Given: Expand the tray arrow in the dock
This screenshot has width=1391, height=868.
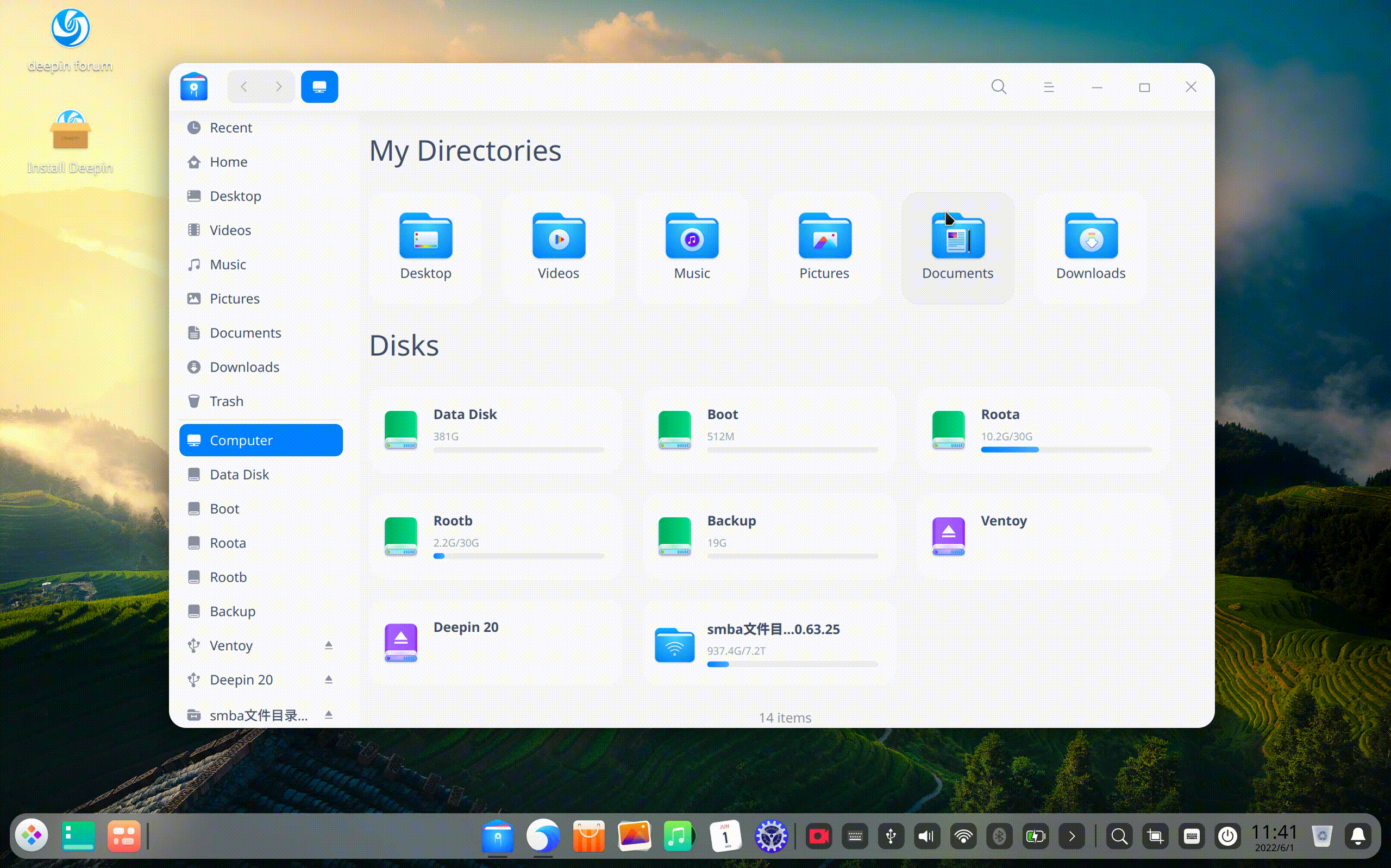Looking at the screenshot, I should (x=1072, y=836).
